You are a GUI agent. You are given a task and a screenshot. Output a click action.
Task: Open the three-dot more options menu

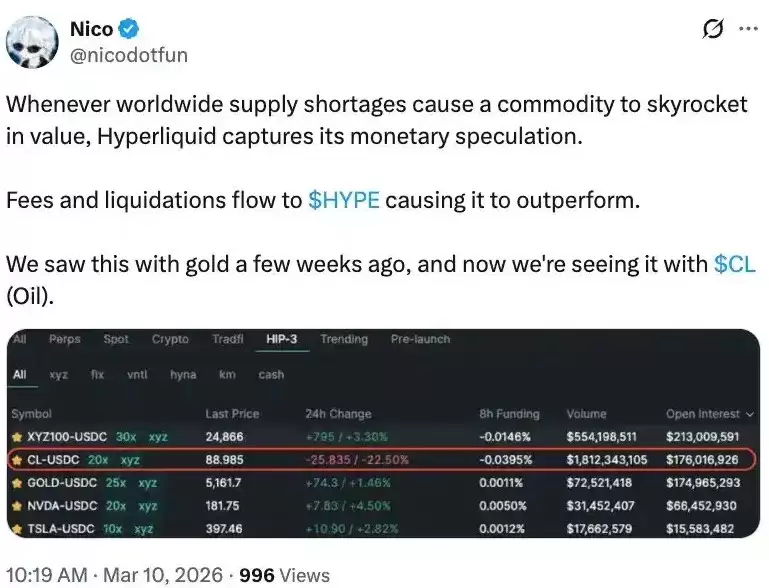(x=748, y=29)
